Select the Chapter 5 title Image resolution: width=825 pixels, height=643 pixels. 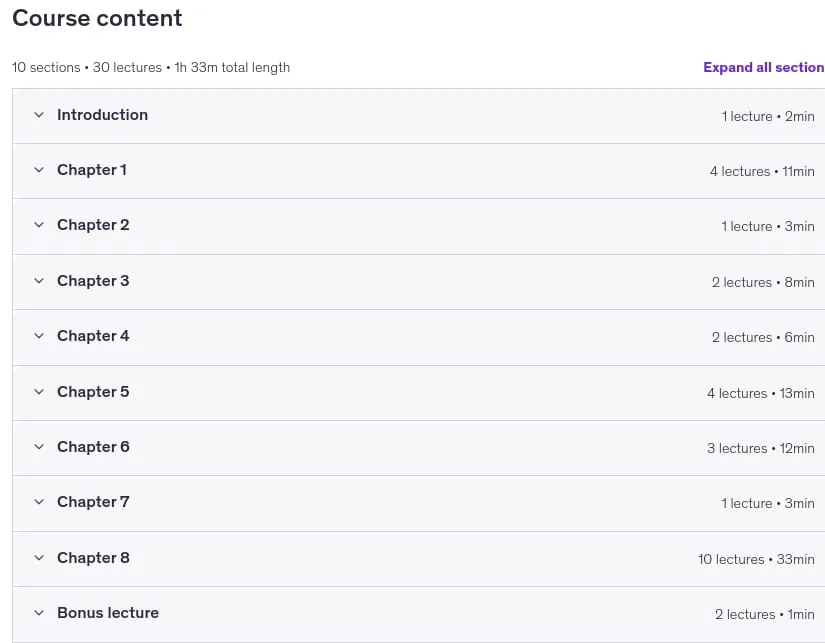pyautogui.click(x=93, y=392)
